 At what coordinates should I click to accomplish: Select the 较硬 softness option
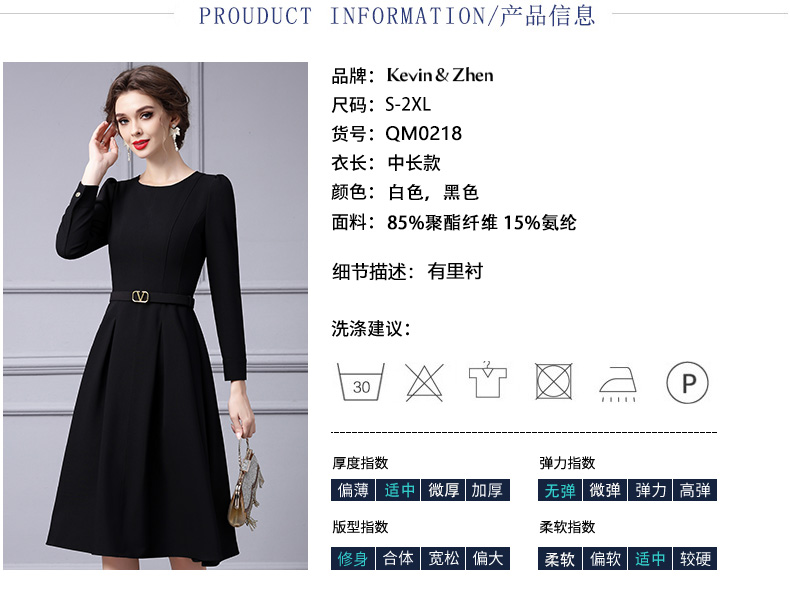pyautogui.click(x=695, y=558)
